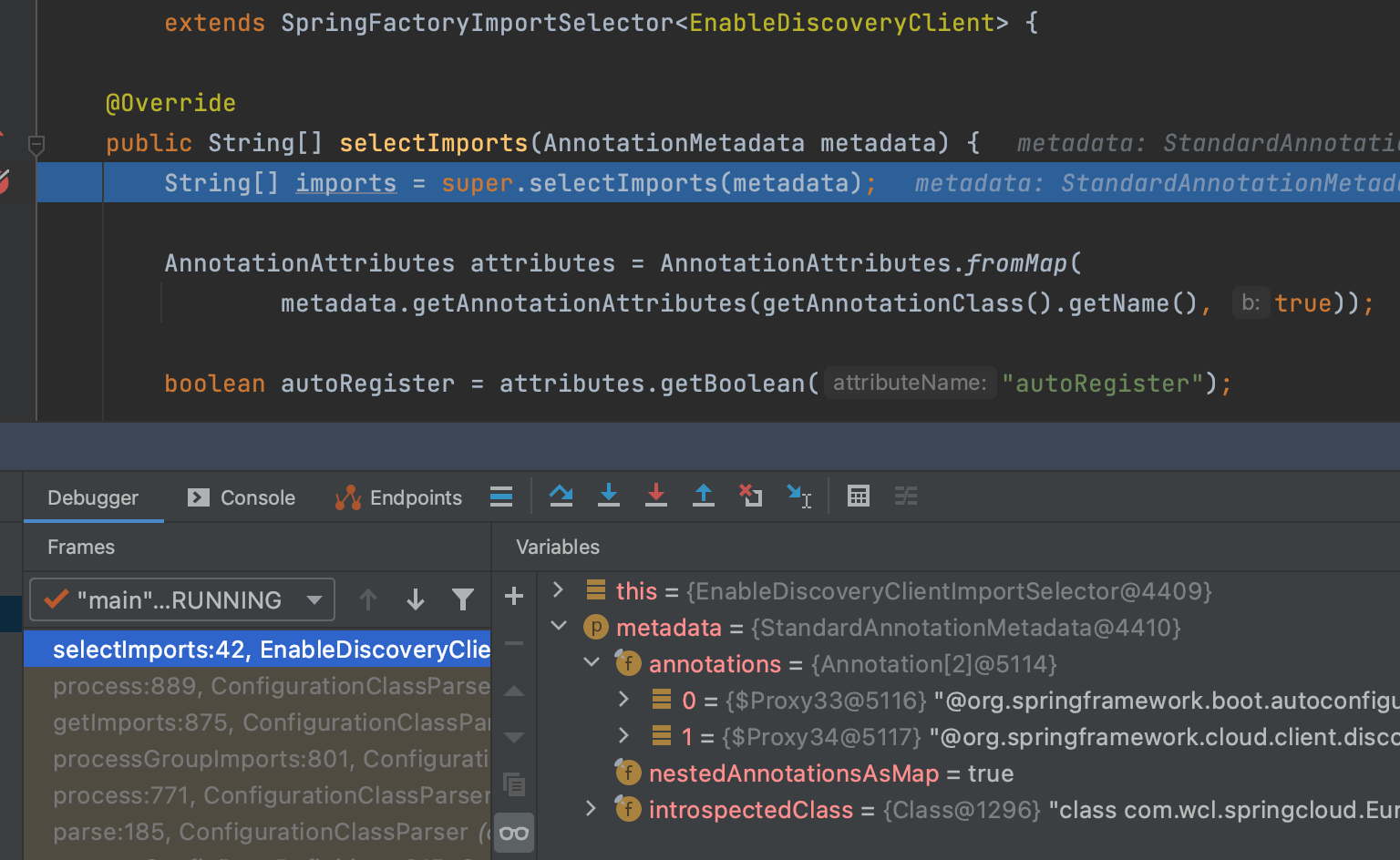
Task: Select frame getImports:875
Action: tap(257, 722)
